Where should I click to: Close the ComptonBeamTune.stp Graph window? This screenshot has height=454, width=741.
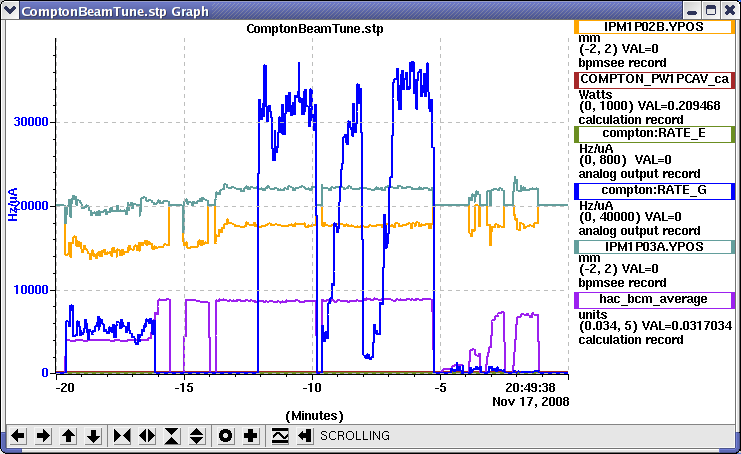pyautogui.click(x=729, y=11)
